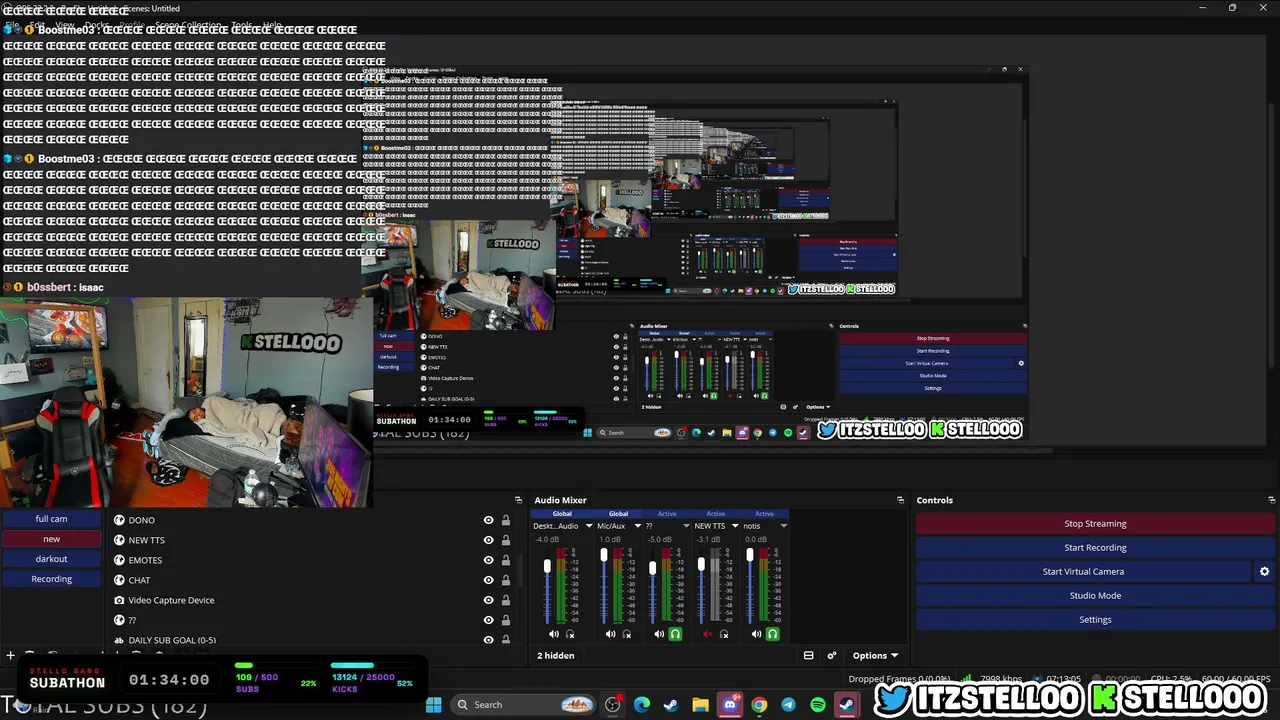Open NEW TTS channel dropdown arrow
The image size is (1280, 720).
click(x=735, y=526)
